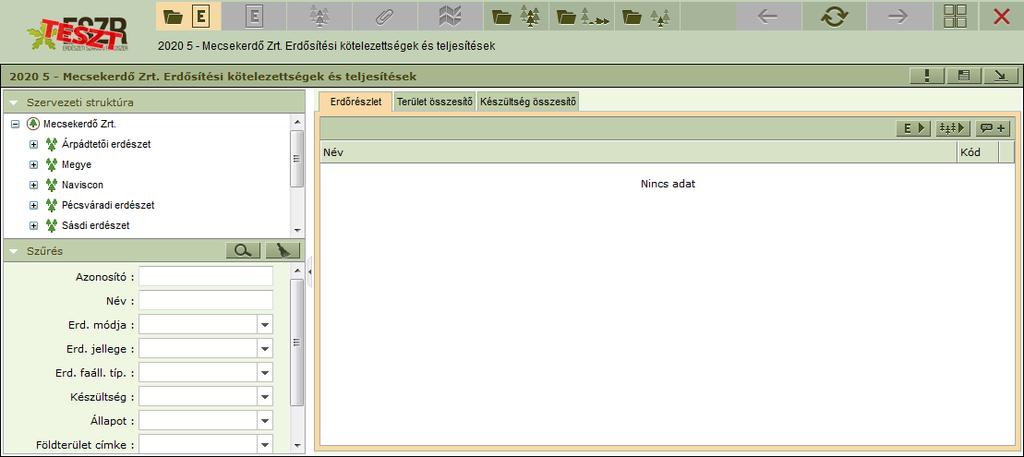This screenshot has height=457, width=1024.
Task: Click the red X close icon
Action: coord(1001,16)
